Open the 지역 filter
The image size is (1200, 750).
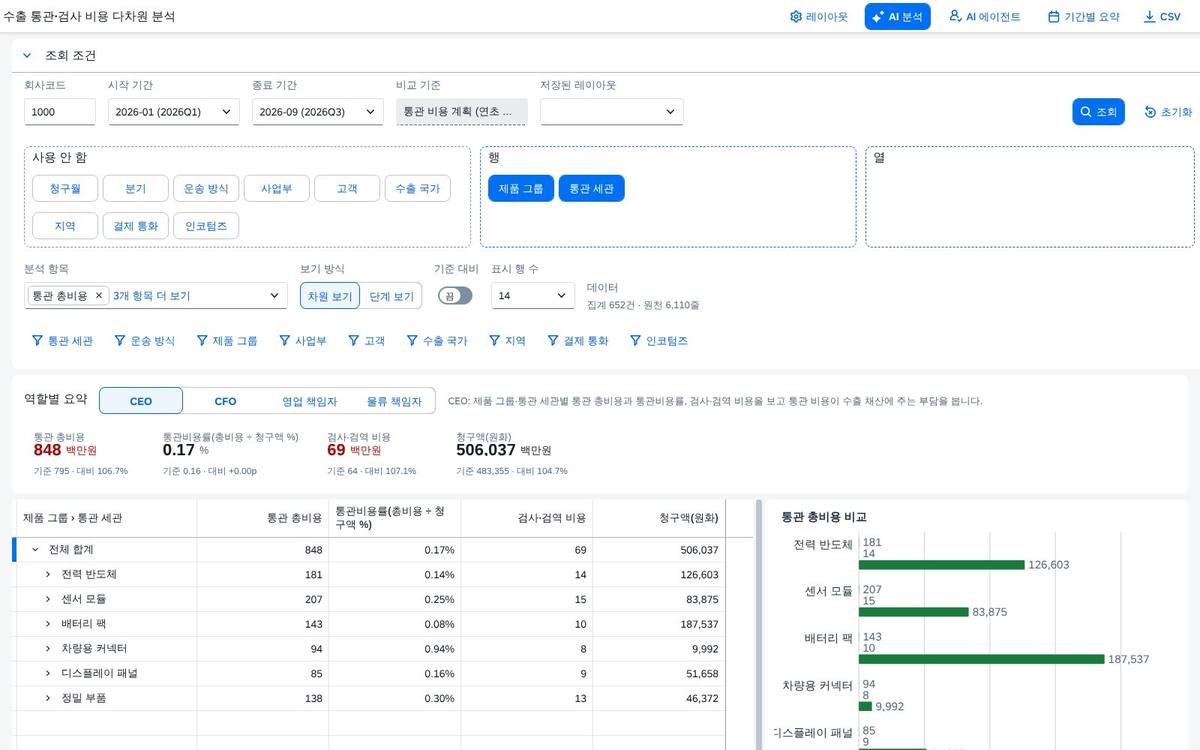click(508, 341)
